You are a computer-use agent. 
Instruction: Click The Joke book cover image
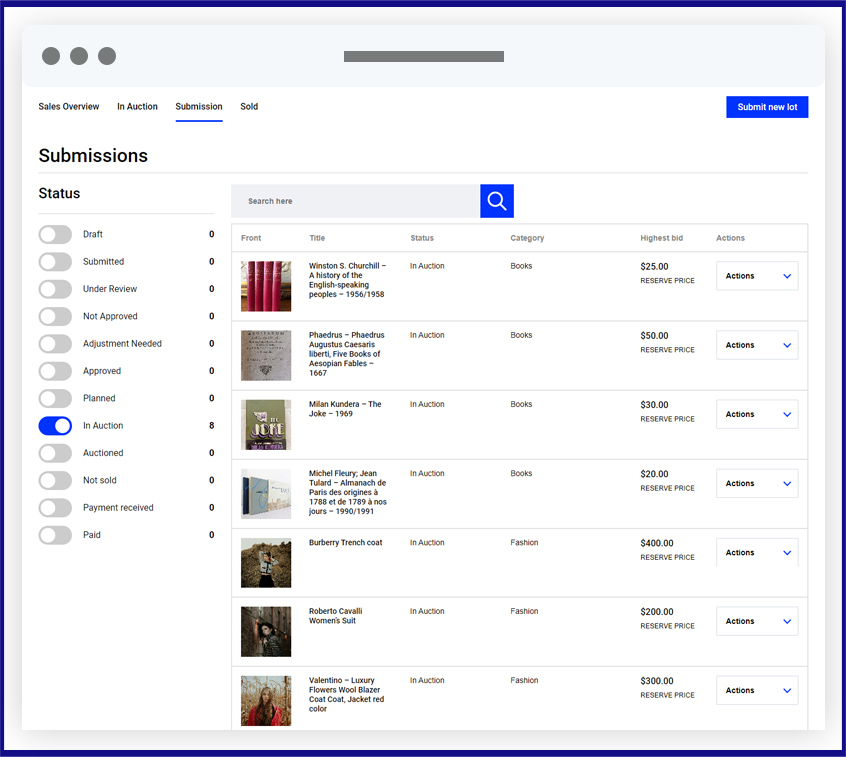coord(265,425)
